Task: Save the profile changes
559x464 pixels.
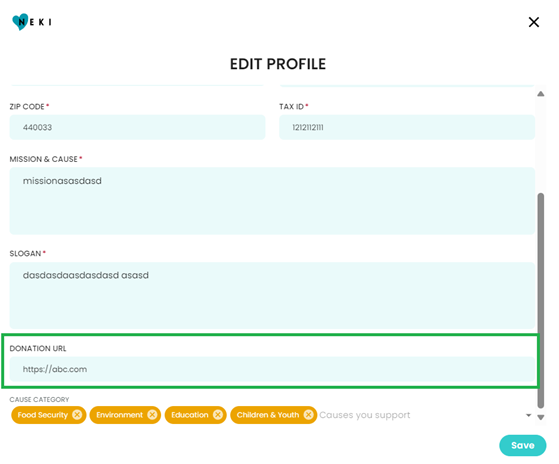Action: point(522,445)
